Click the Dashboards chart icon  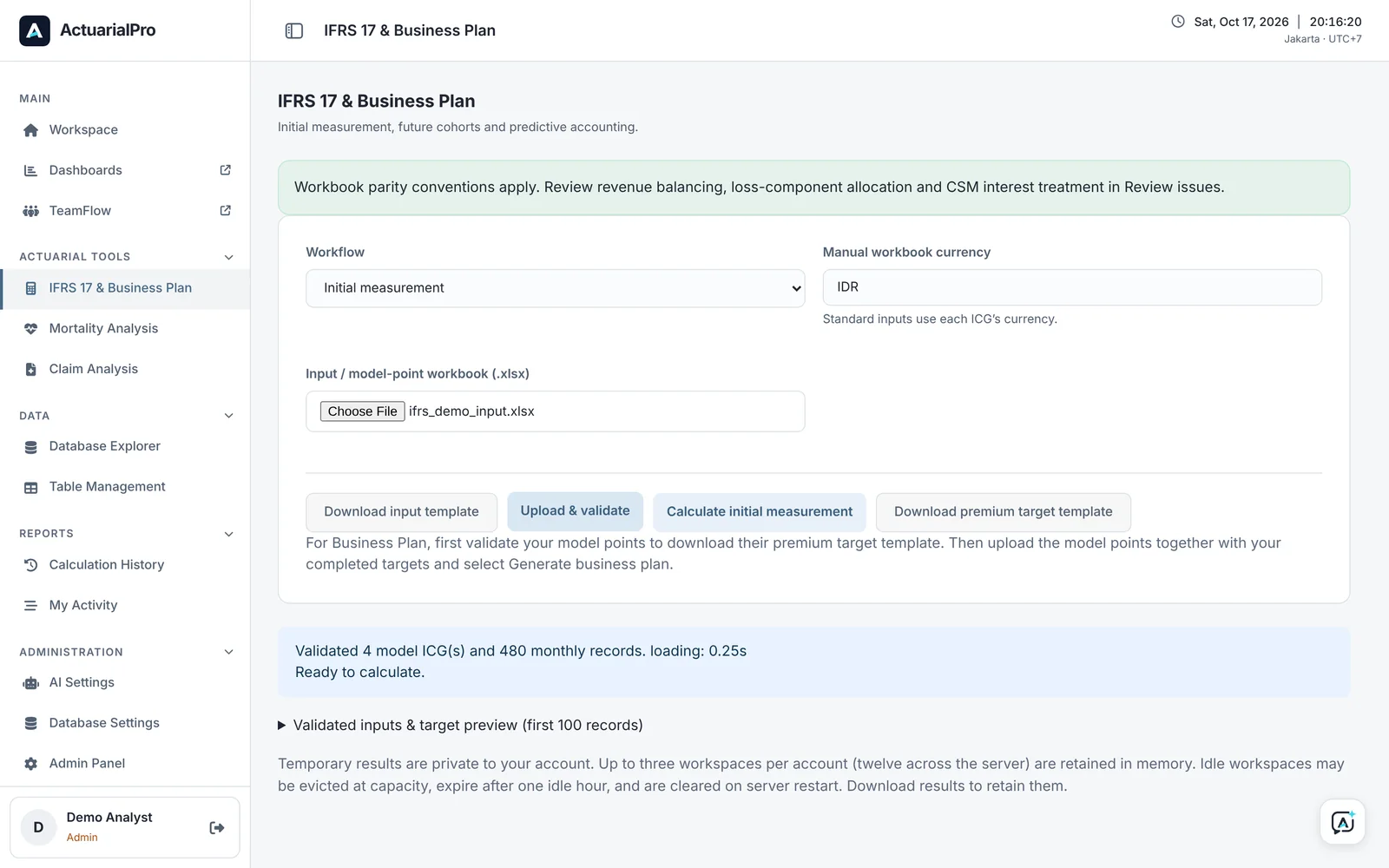pos(31,170)
